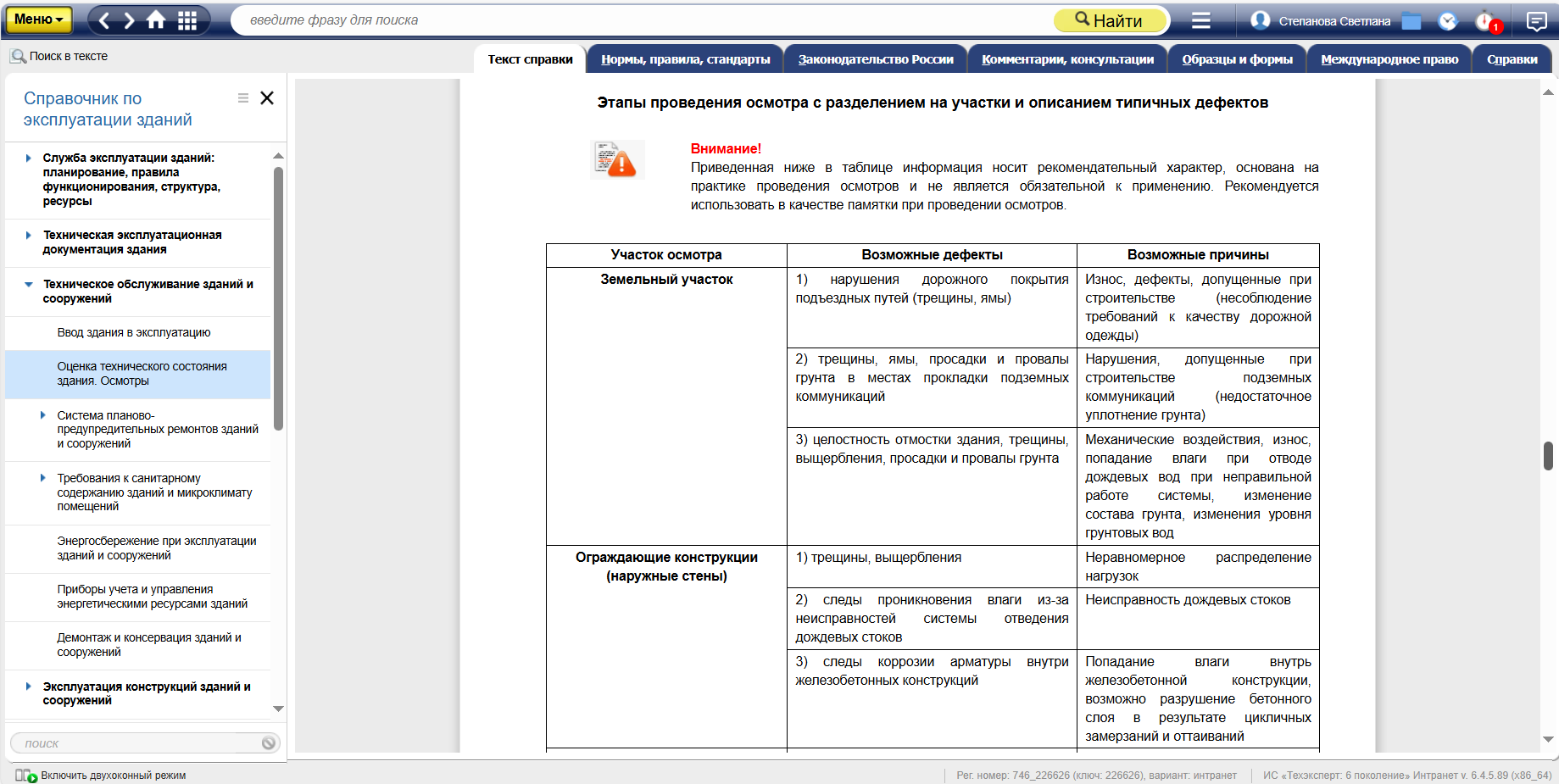Screen dimensions: 1559x784
Task: Expand Эксплуатация конструкций зданий section
Action: point(28,687)
